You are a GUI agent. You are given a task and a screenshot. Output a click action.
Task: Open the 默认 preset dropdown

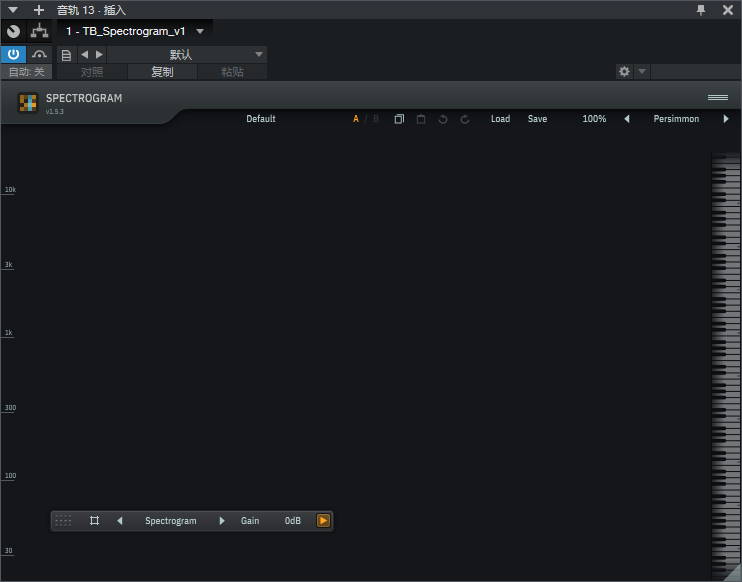187,54
